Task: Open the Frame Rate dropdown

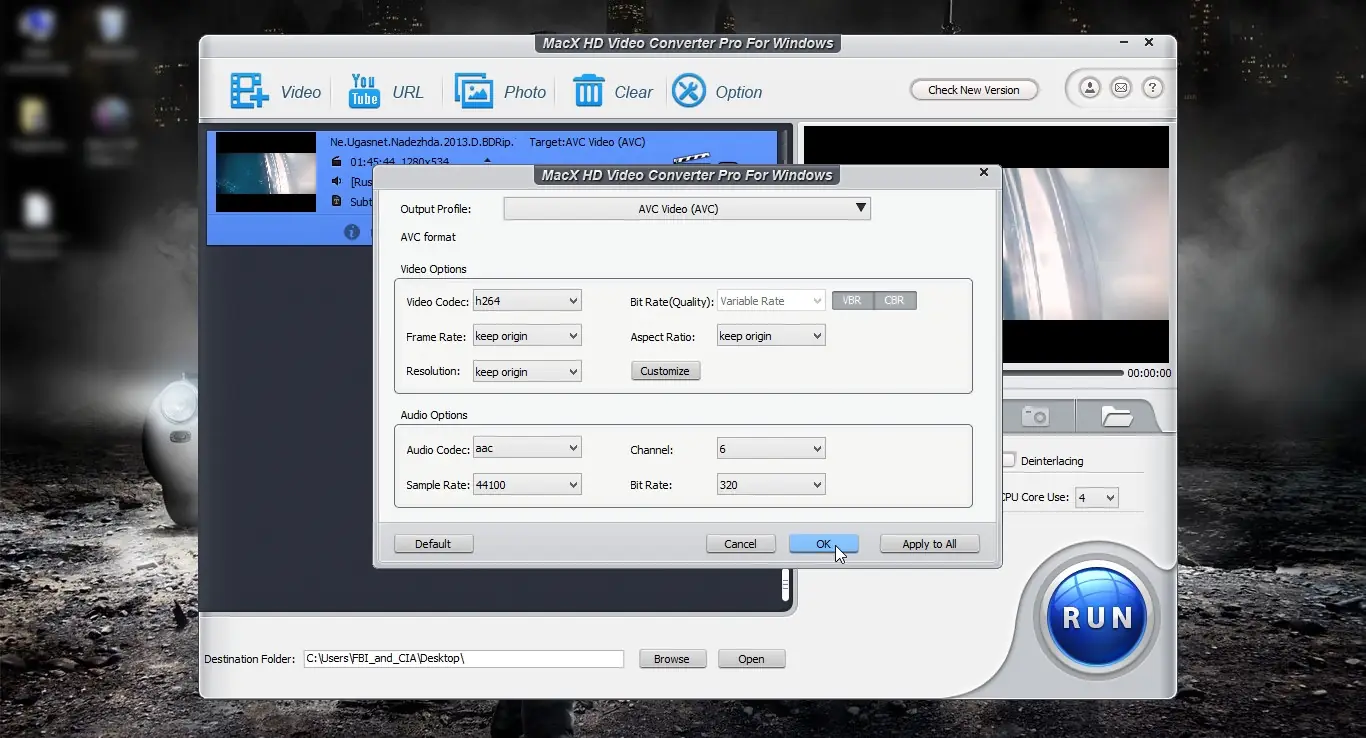Action: [527, 336]
